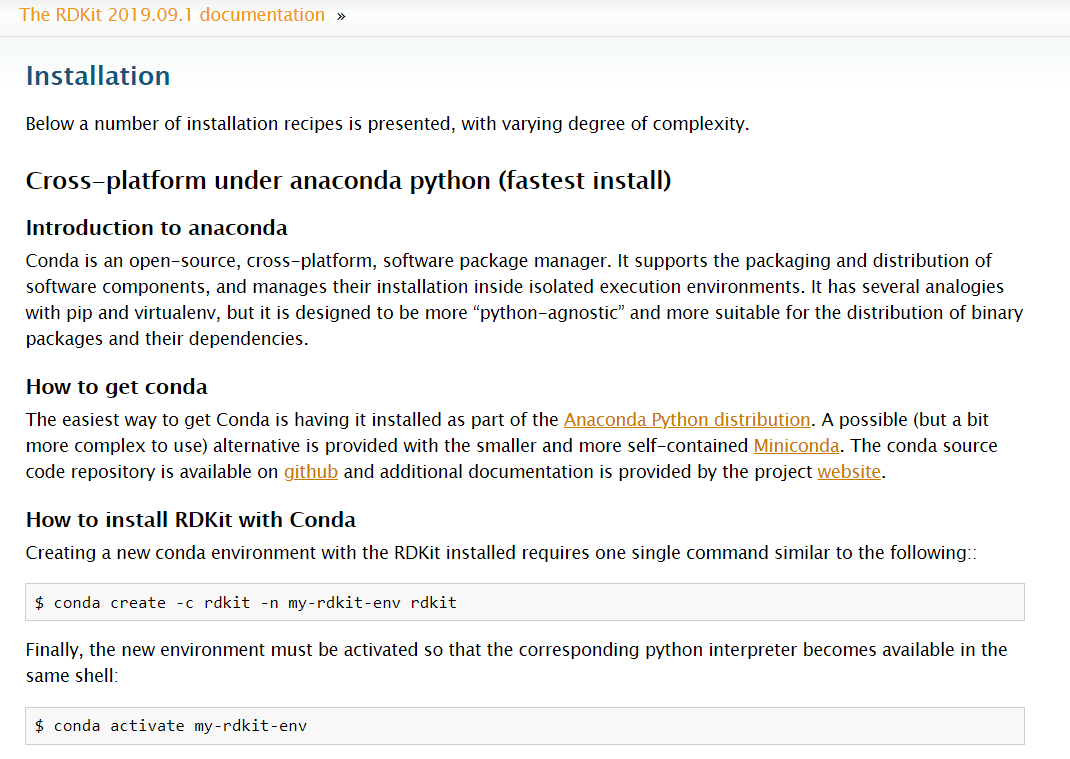Click the Installation page heading
Image resolution: width=1070 pixels, height=759 pixels.
point(98,76)
